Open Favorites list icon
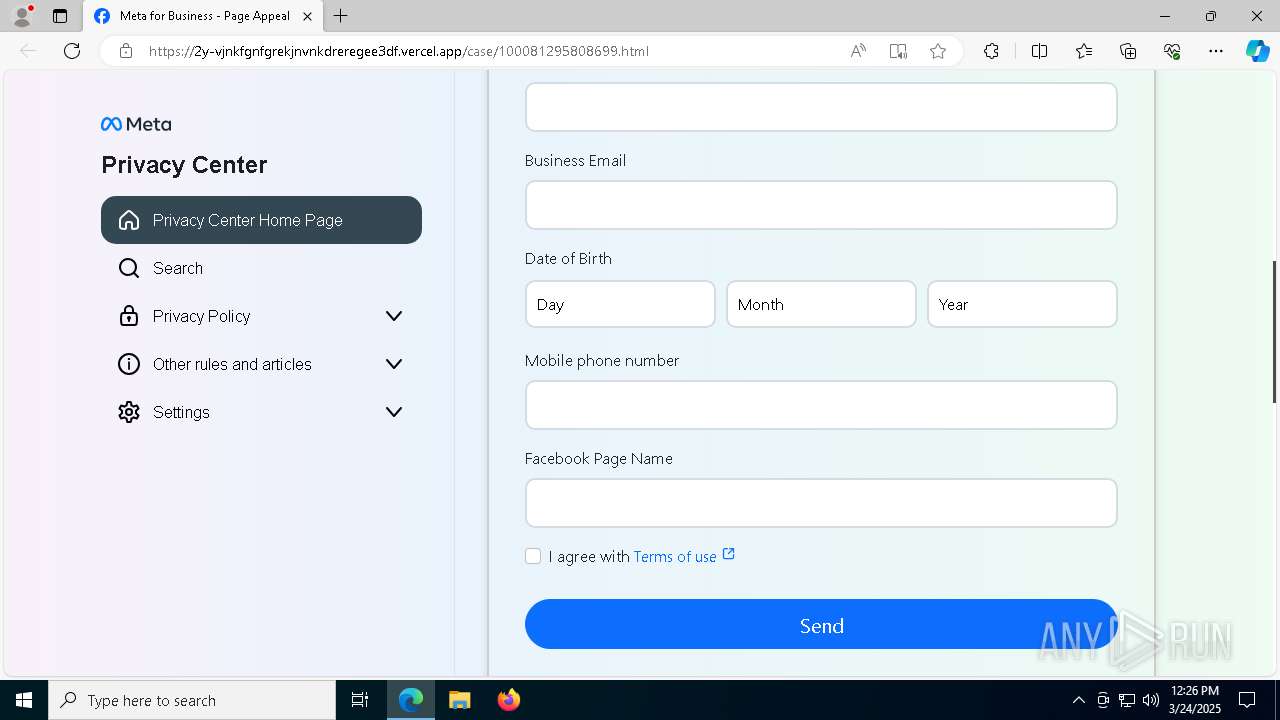The image size is (1280, 720). pyautogui.click(x=1084, y=51)
